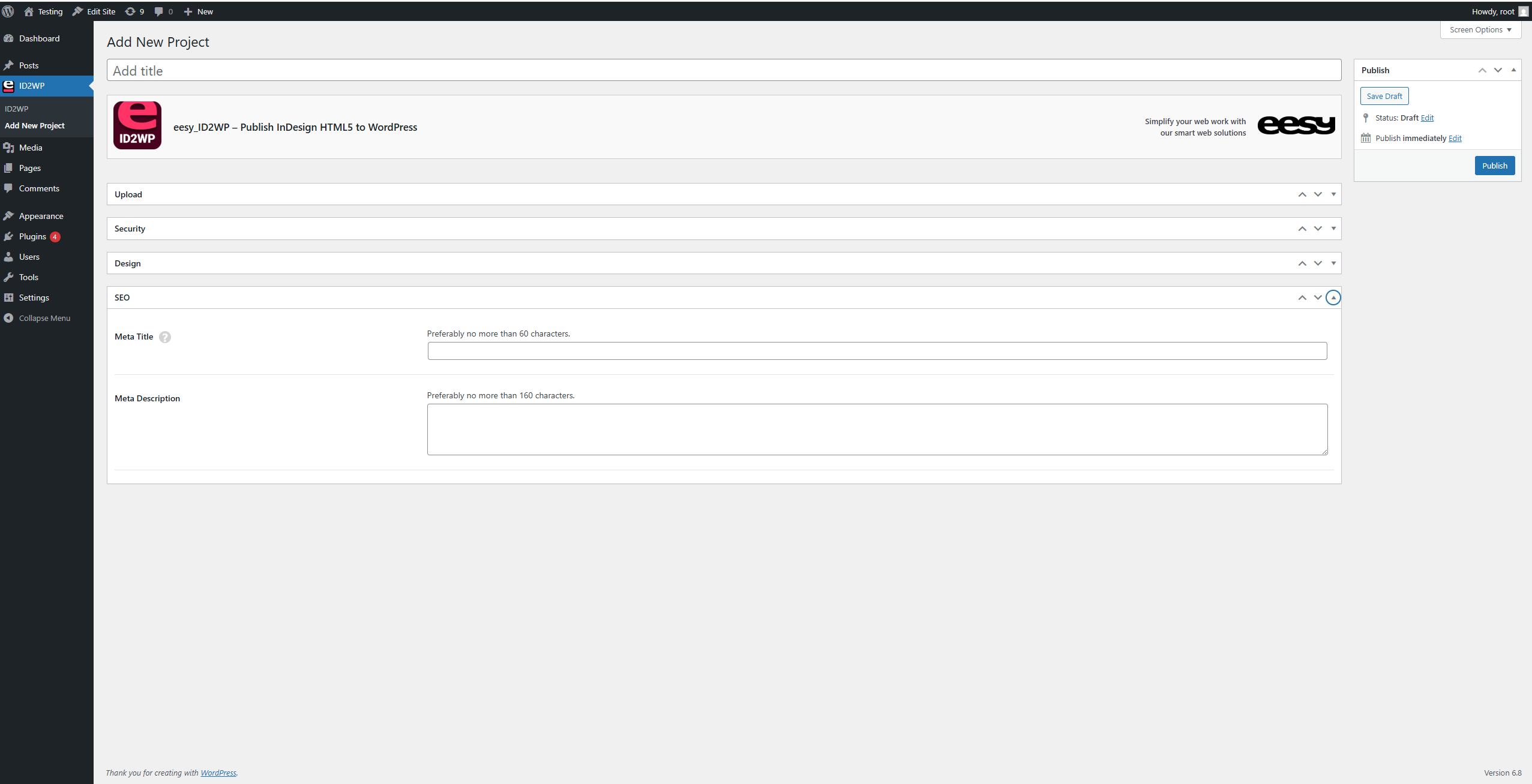Image resolution: width=1532 pixels, height=784 pixels.
Task: Click the Pages icon in sidebar
Action: pos(8,168)
